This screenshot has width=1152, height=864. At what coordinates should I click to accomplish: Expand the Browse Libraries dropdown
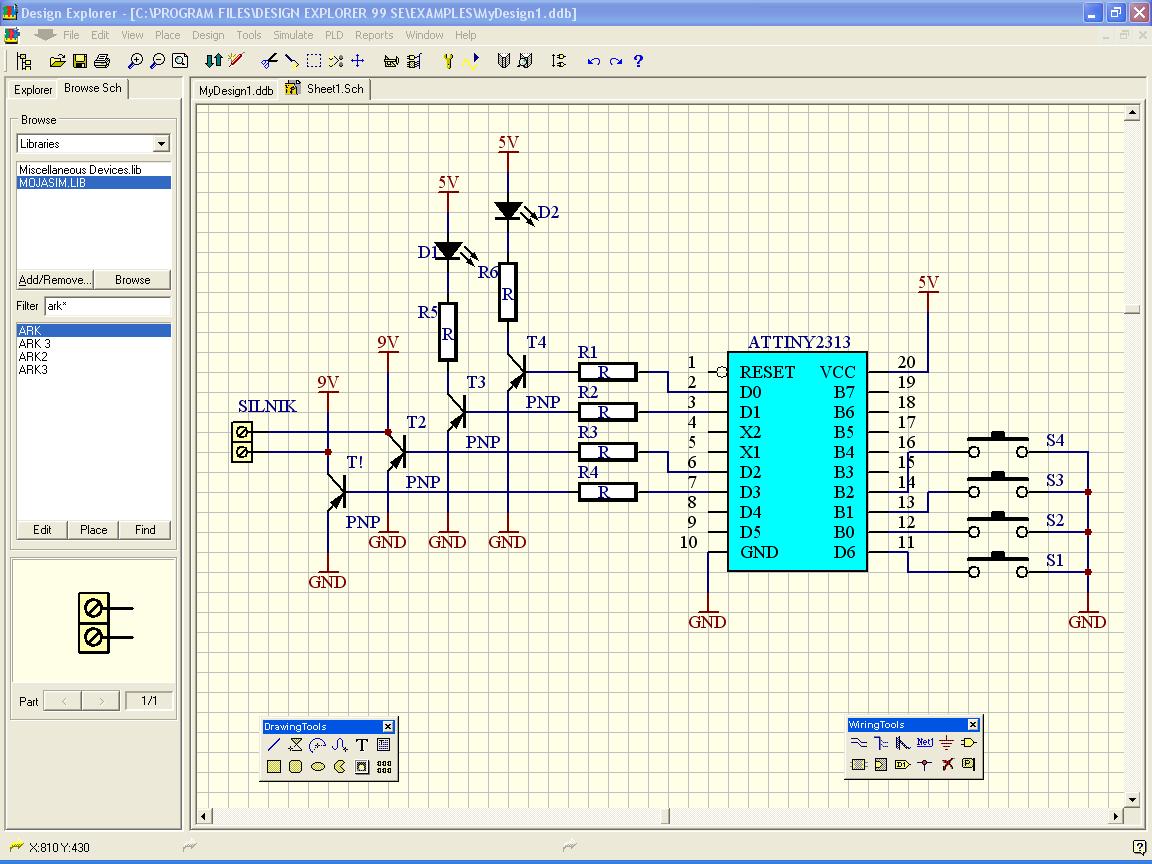point(161,144)
